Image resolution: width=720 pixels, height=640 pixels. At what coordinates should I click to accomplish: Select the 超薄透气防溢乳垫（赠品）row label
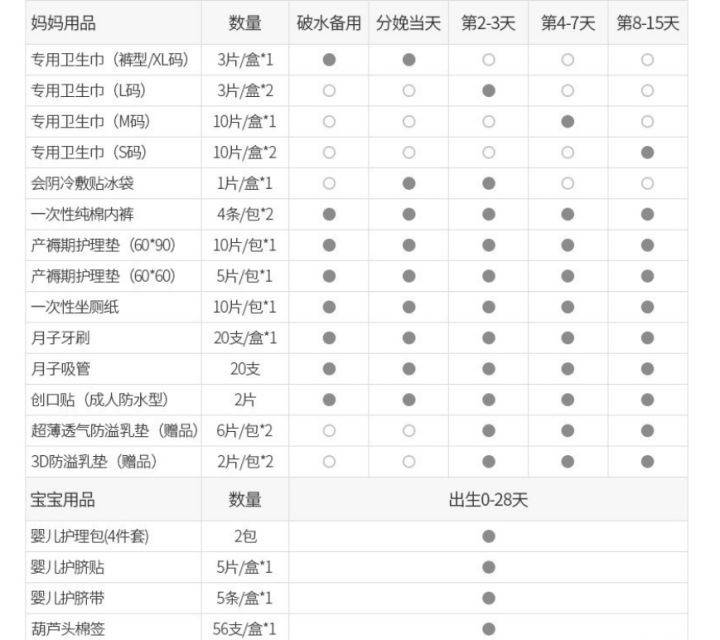click(114, 431)
